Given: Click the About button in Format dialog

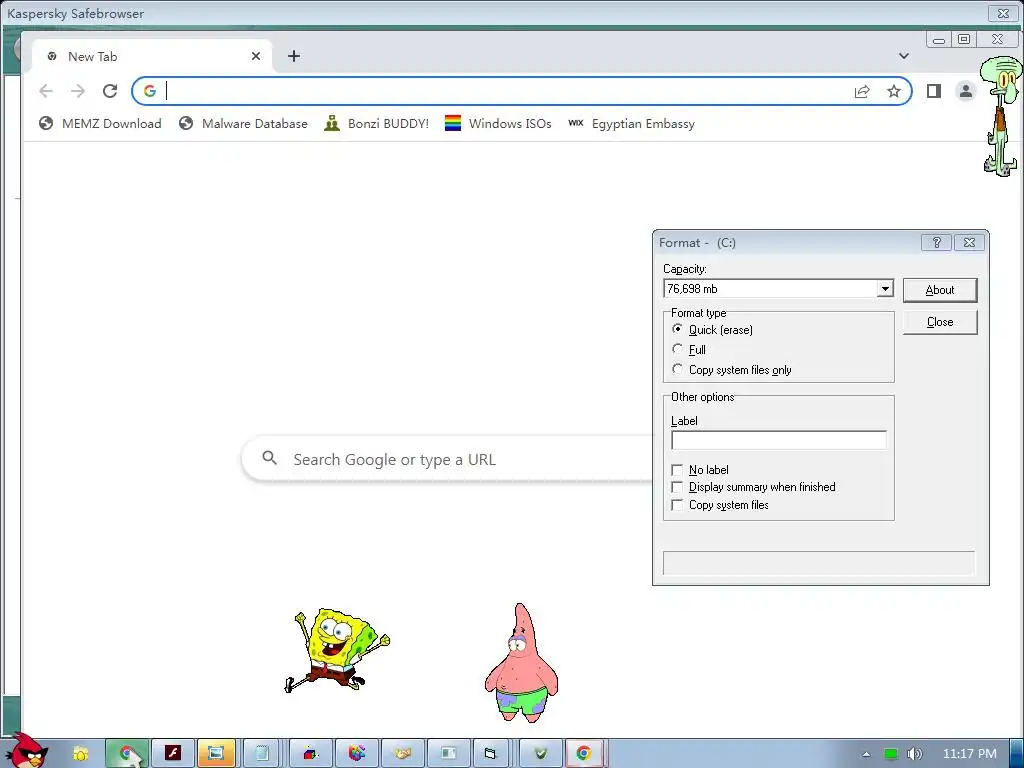Looking at the screenshot, I should (x=940, y=290).
